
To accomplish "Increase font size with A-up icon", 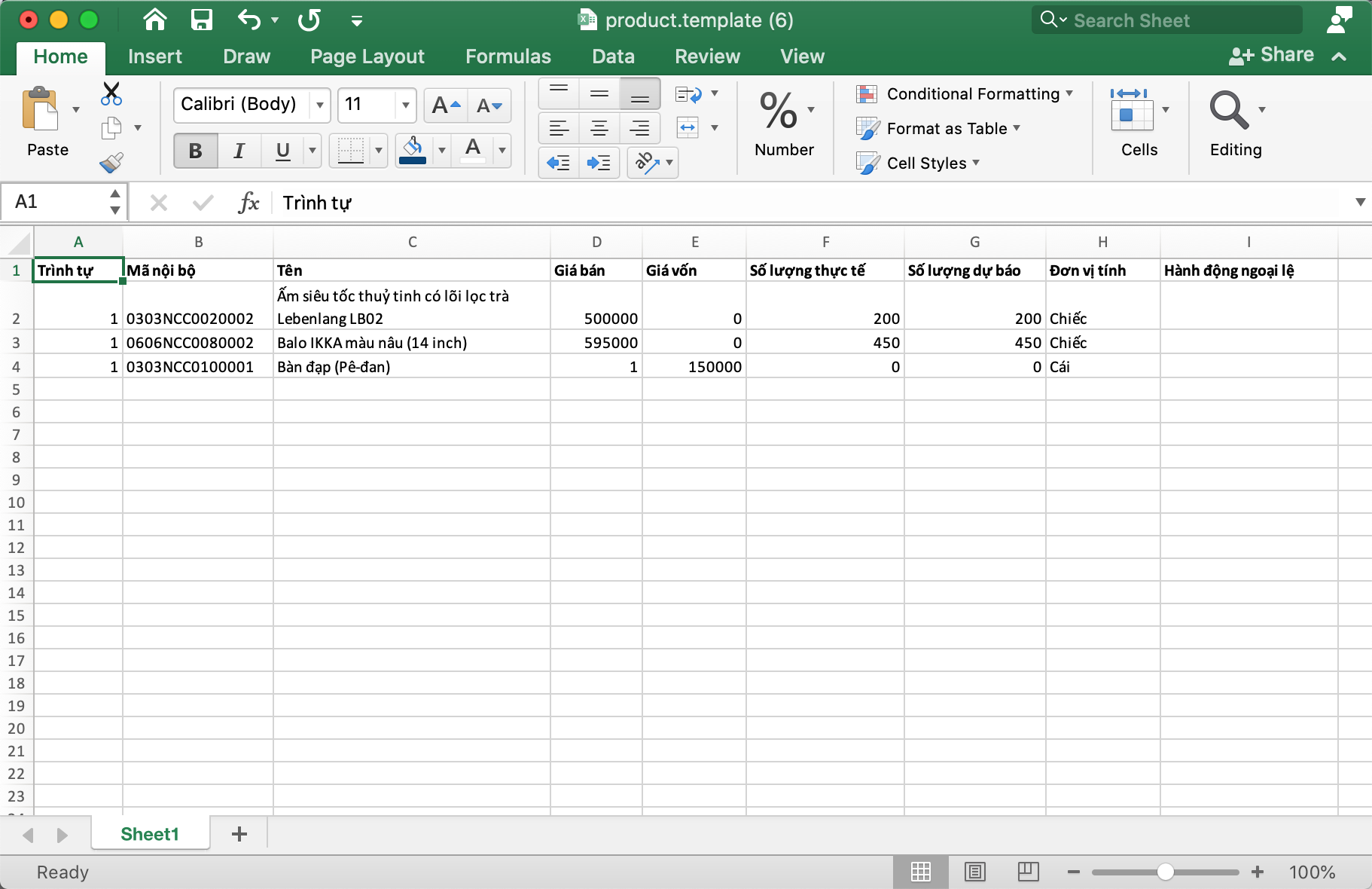I will click(446, 105).
